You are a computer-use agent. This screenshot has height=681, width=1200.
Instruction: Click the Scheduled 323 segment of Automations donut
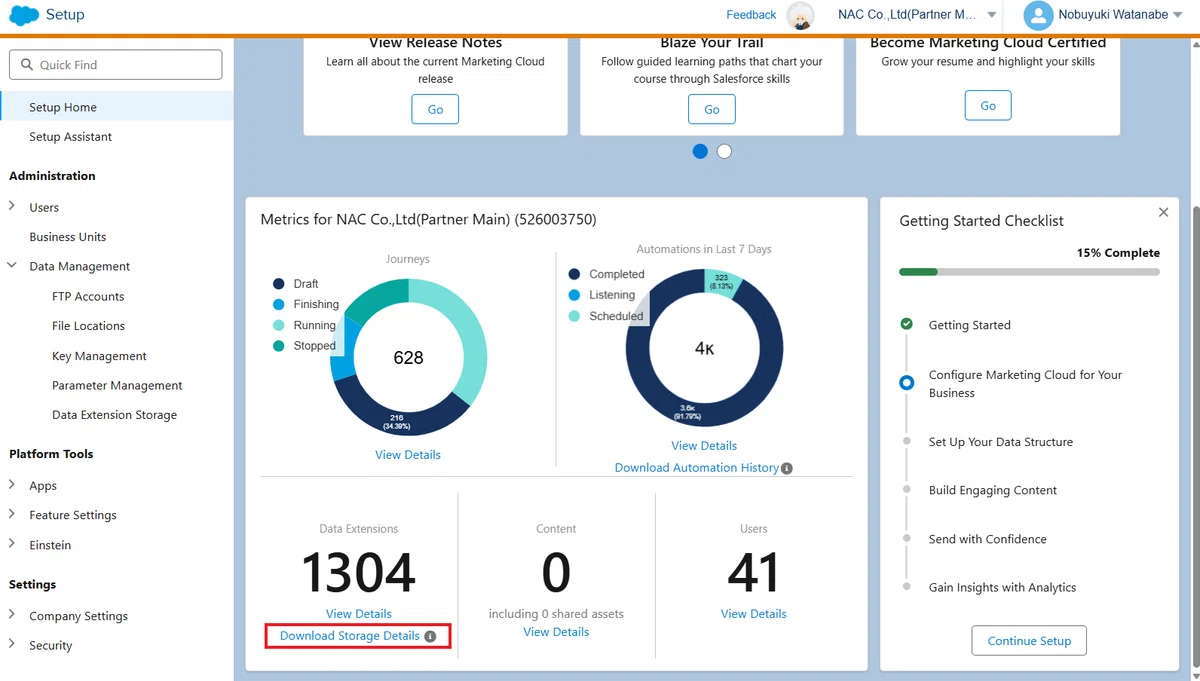pyautogui.click(x=721, y=282)
